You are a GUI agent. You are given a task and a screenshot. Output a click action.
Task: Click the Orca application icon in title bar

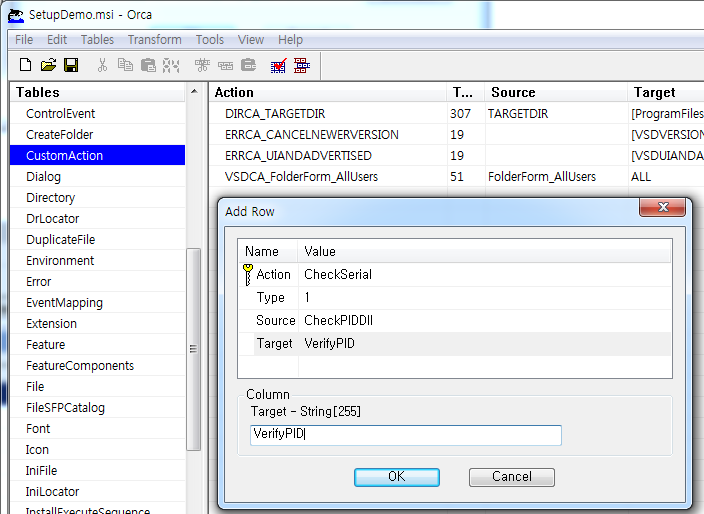point(16,15)
